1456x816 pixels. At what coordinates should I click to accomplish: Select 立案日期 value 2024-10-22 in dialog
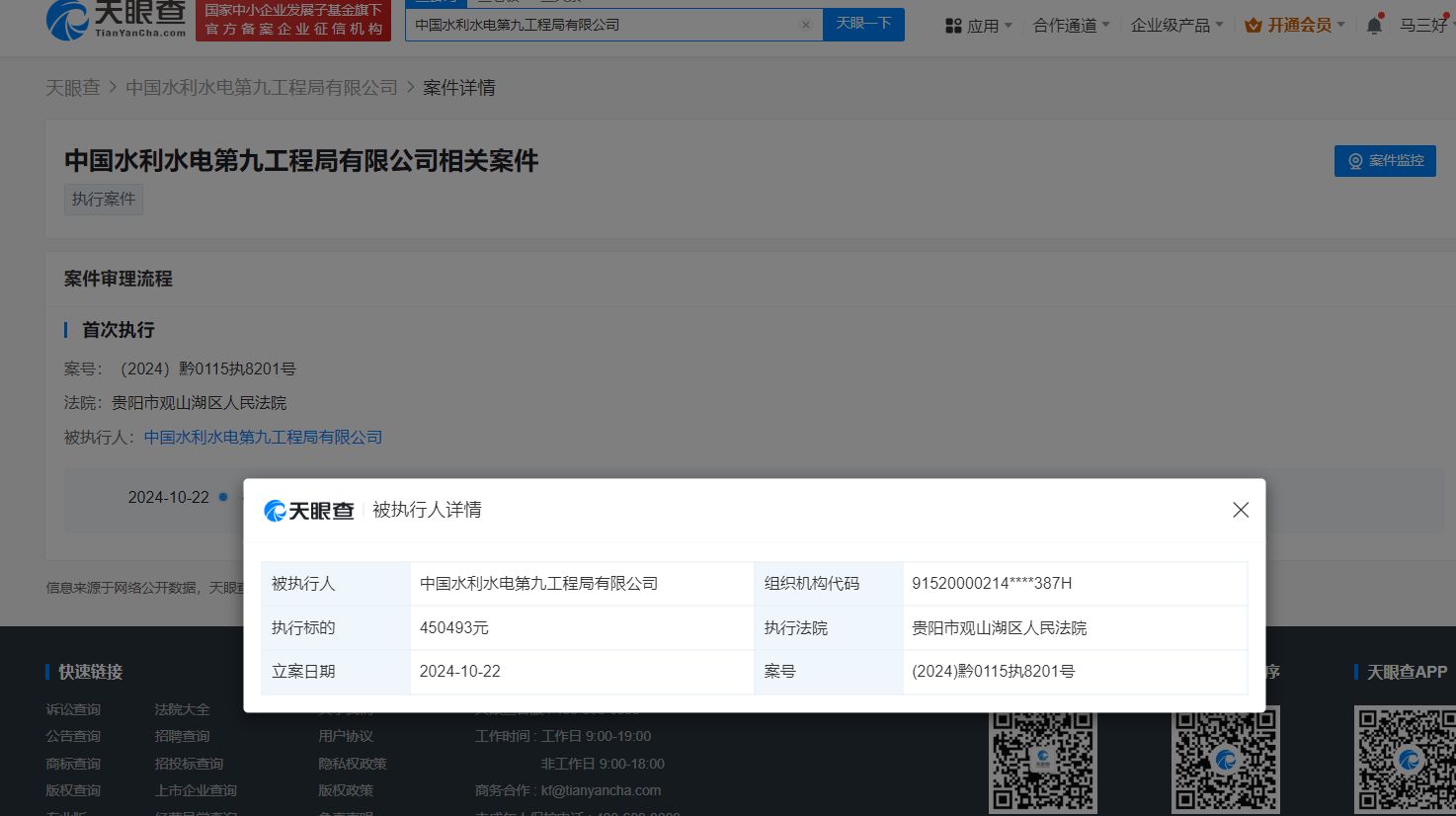point(459,671)
